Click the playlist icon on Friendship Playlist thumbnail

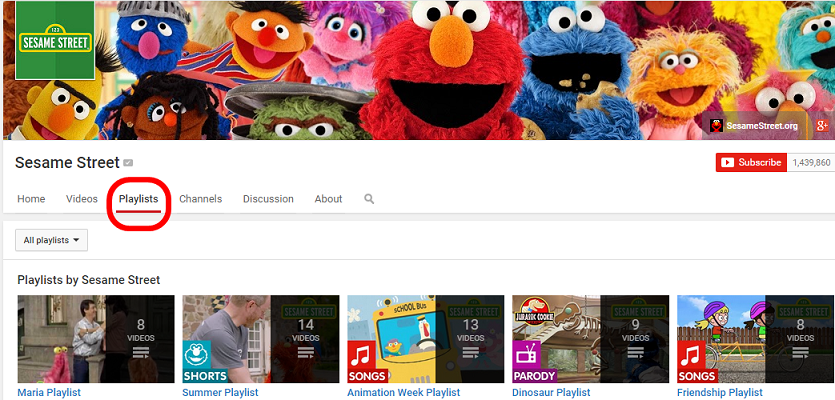(800, 353)
